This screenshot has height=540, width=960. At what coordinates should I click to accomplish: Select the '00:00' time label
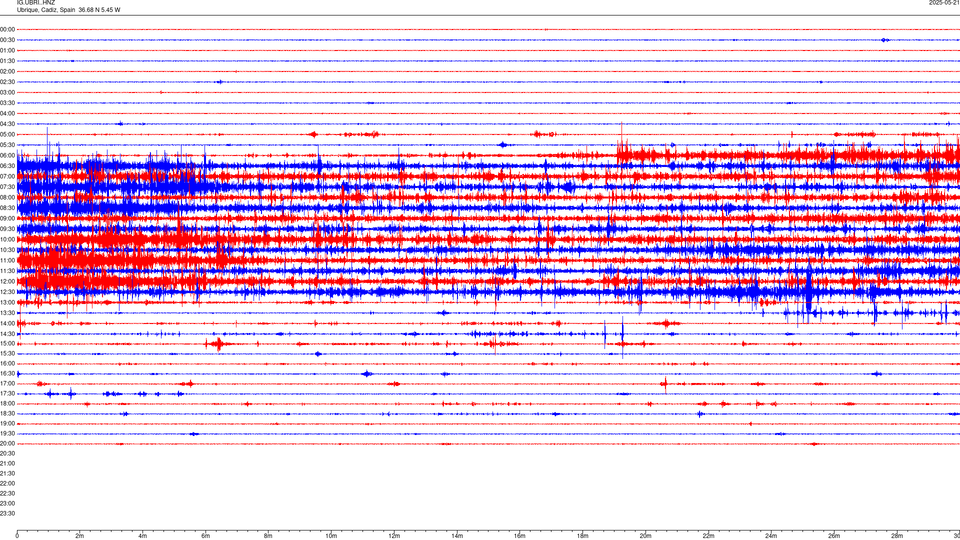pos(7,29)
